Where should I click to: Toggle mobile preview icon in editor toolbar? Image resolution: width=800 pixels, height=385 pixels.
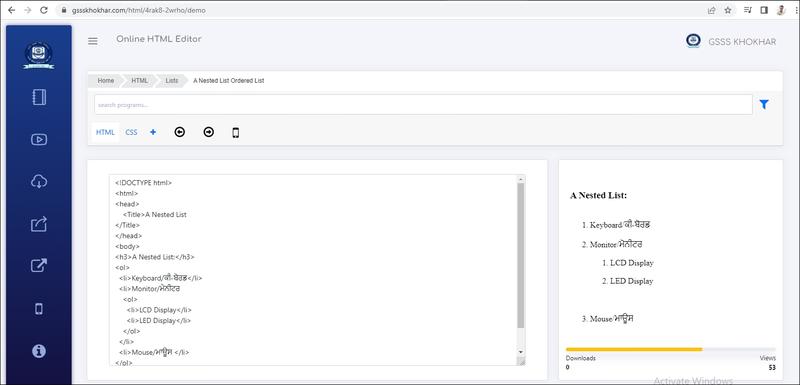pos(235,133)
